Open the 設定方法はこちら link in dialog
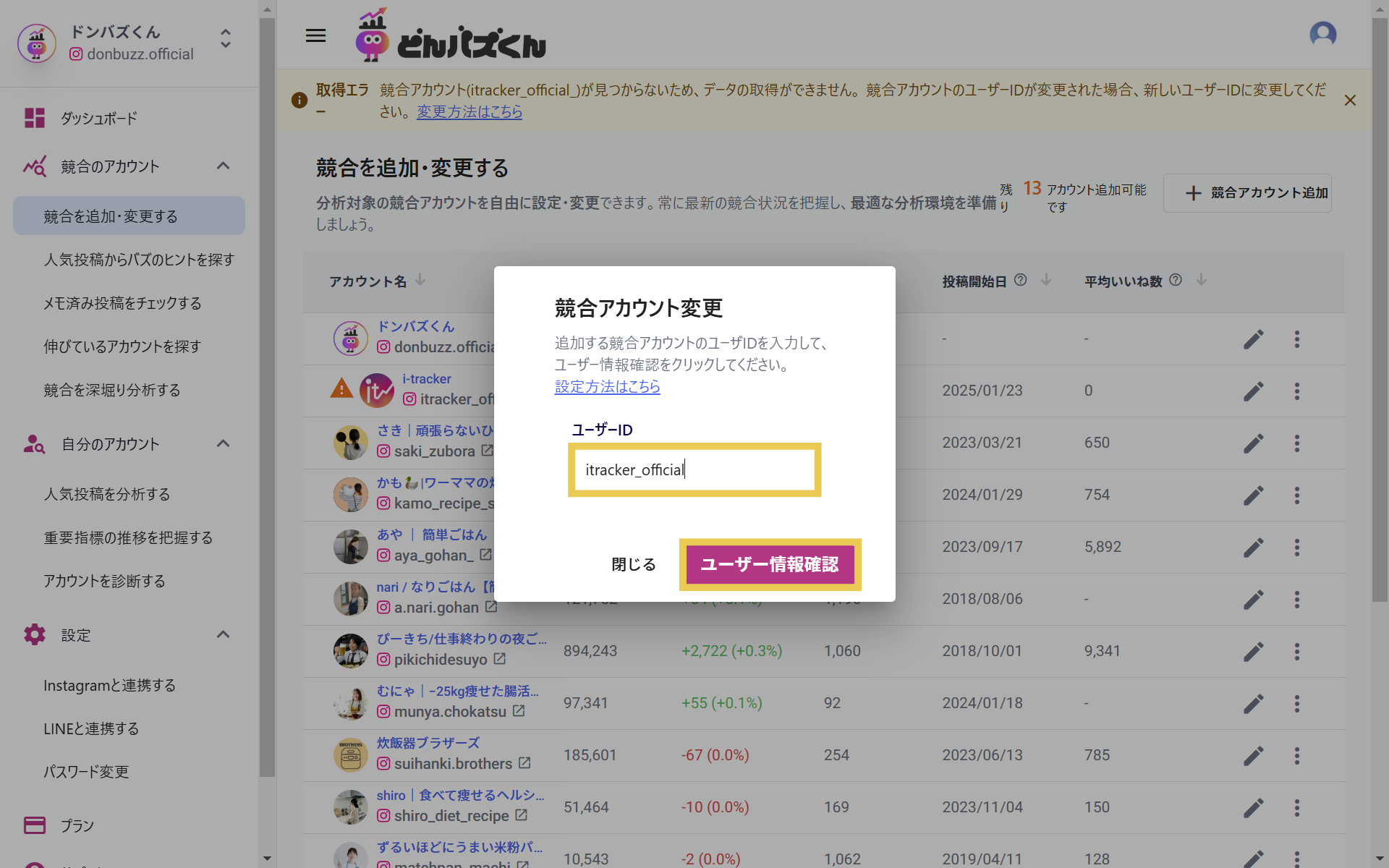1389x868 pixels. pyautogui.click(x=607, y=387)
